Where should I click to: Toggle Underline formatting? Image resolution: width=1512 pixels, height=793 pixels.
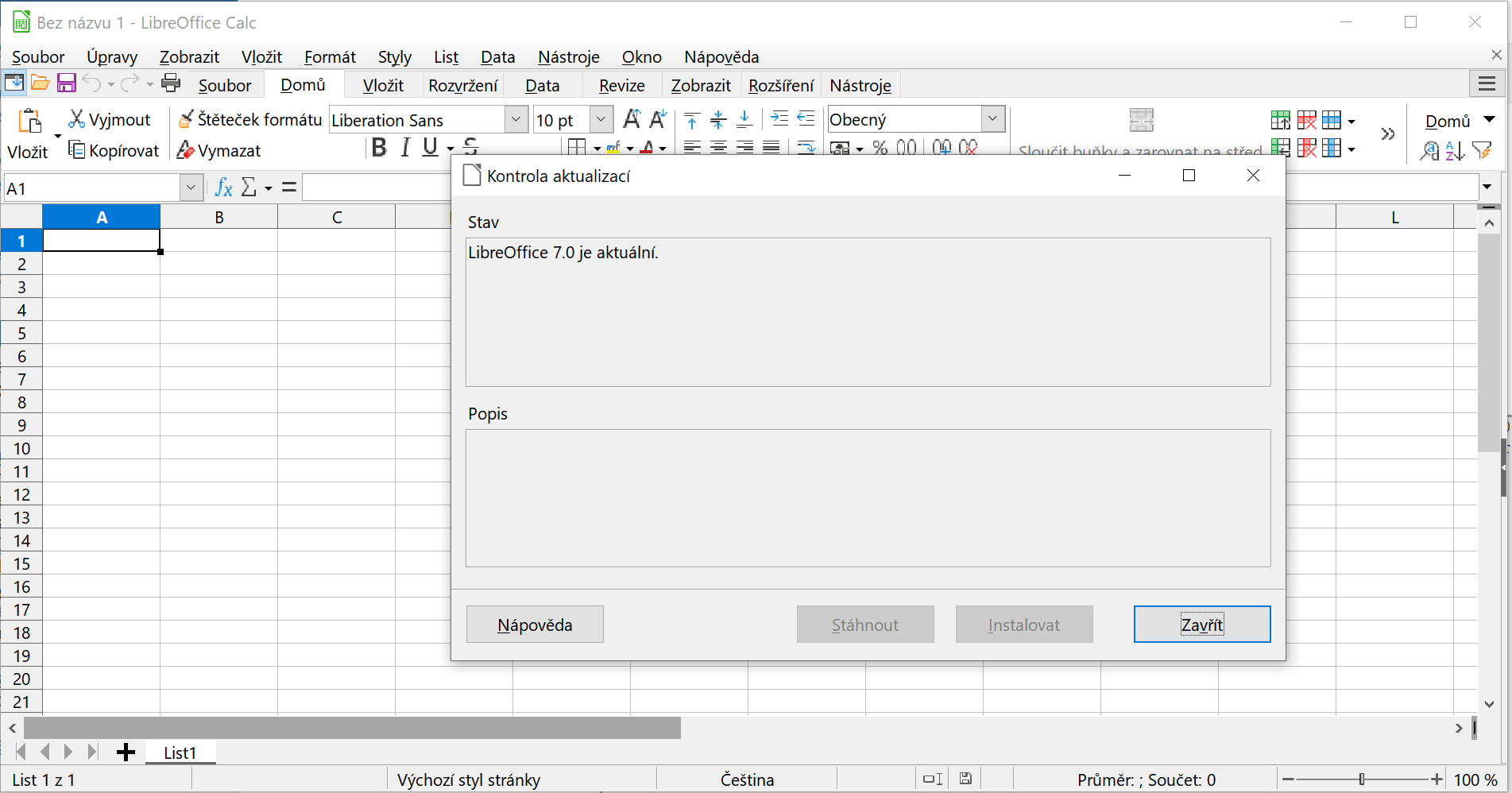[x=430, y=147]
